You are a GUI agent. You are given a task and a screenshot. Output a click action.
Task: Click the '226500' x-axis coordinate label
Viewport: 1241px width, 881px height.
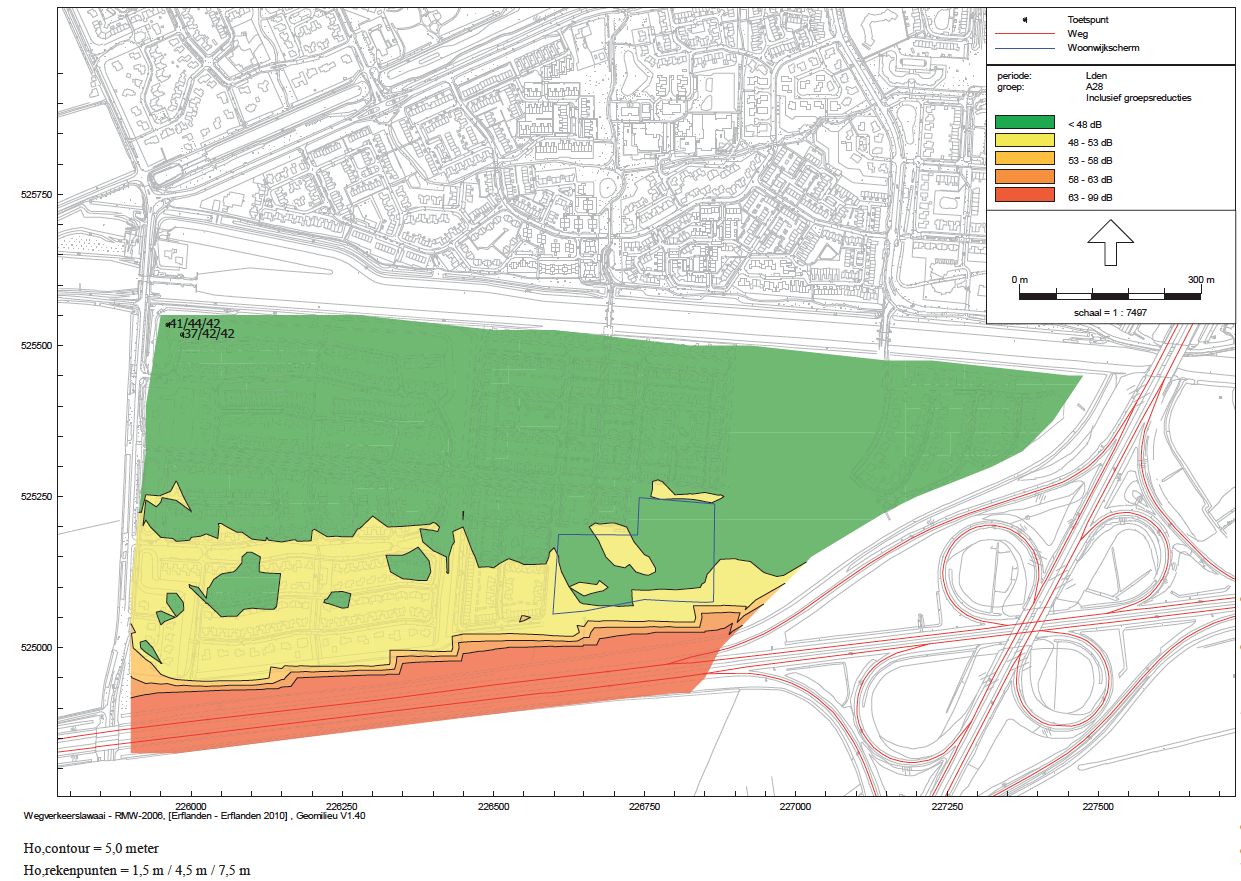tap(493, 805)
